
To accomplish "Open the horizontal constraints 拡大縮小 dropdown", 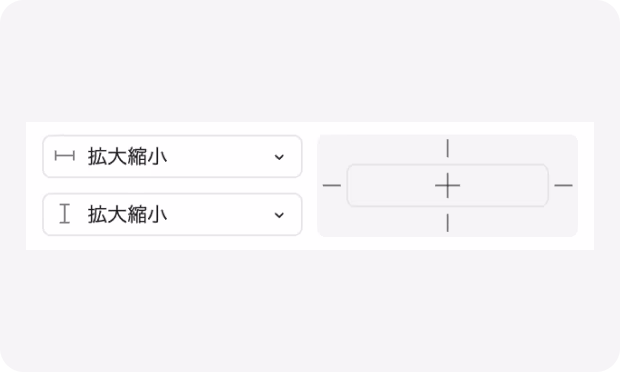I will click(x=172, y=157).
